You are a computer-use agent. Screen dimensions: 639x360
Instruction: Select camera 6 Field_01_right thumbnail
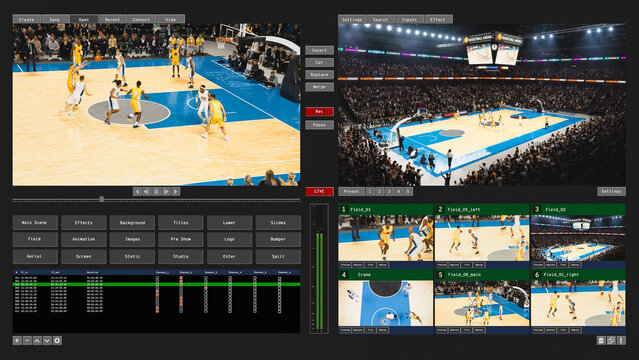point(578,303)
